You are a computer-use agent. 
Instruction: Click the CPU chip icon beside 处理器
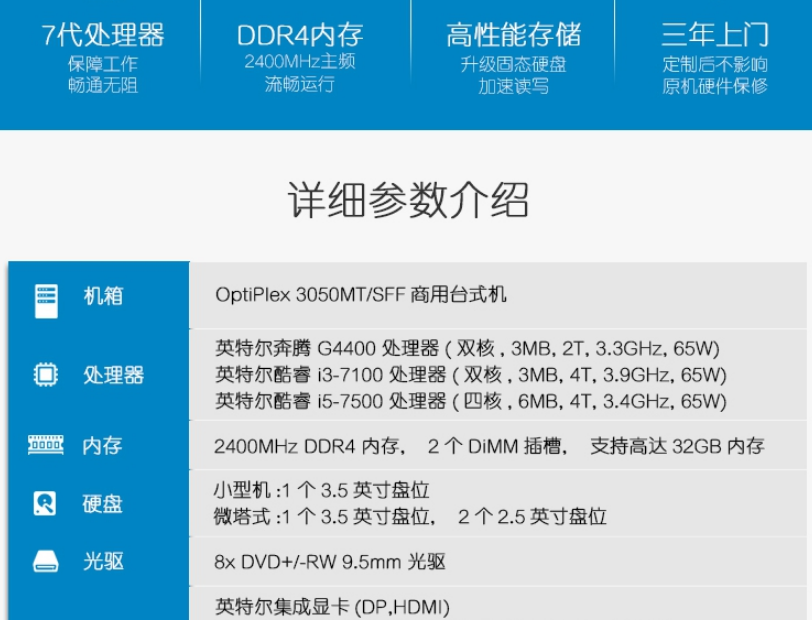46,374
